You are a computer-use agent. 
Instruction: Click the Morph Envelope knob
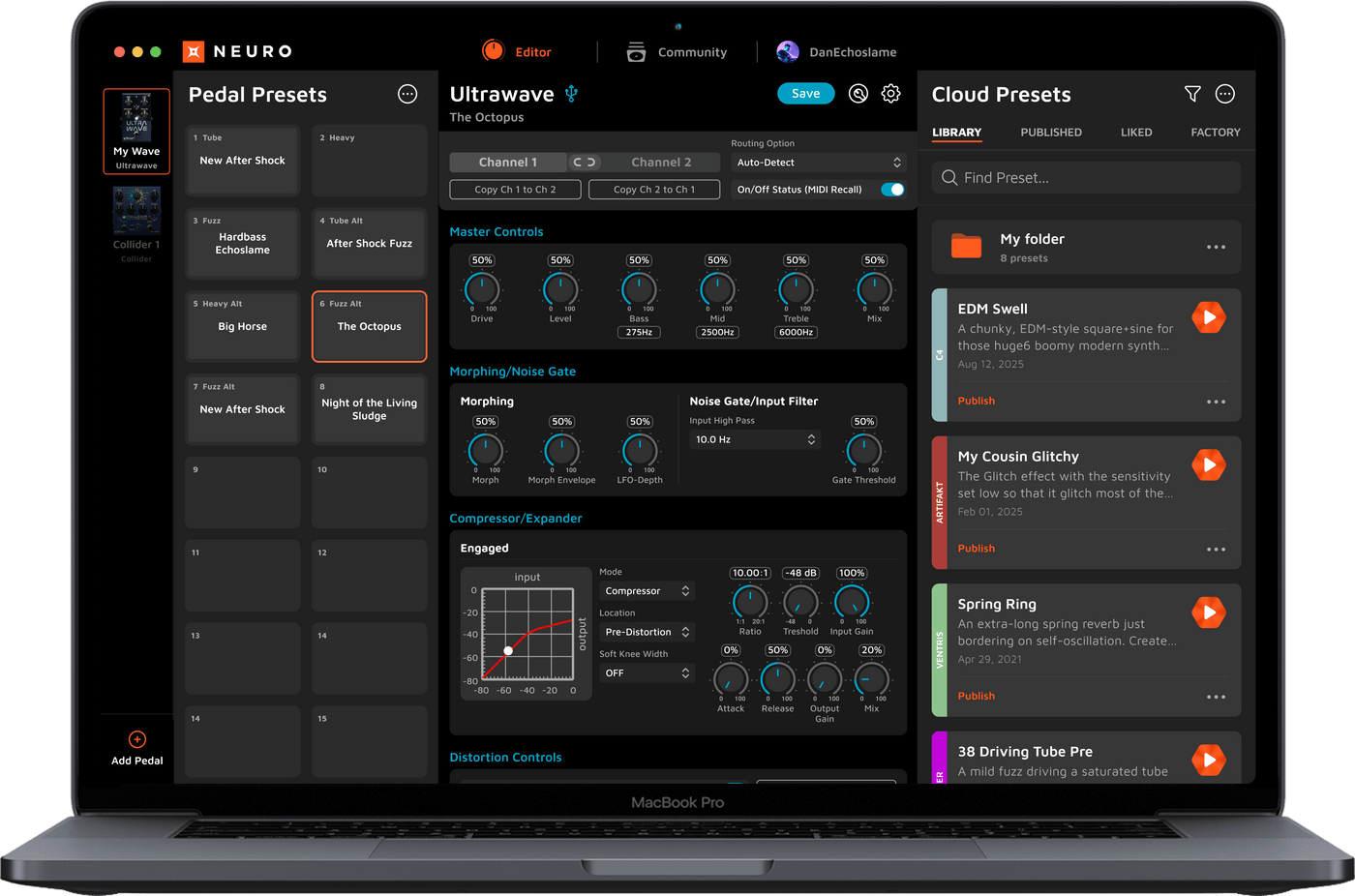[561, 450]
